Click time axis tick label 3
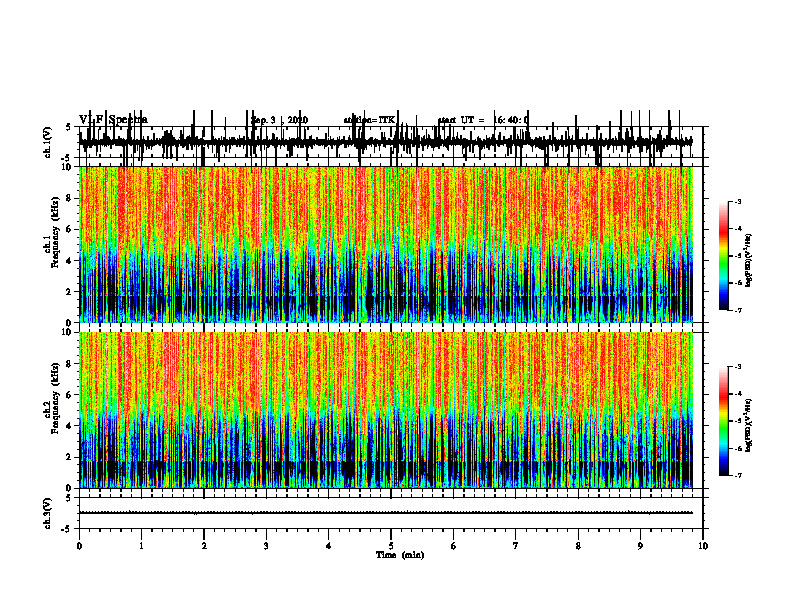 [x=266, y=546]
